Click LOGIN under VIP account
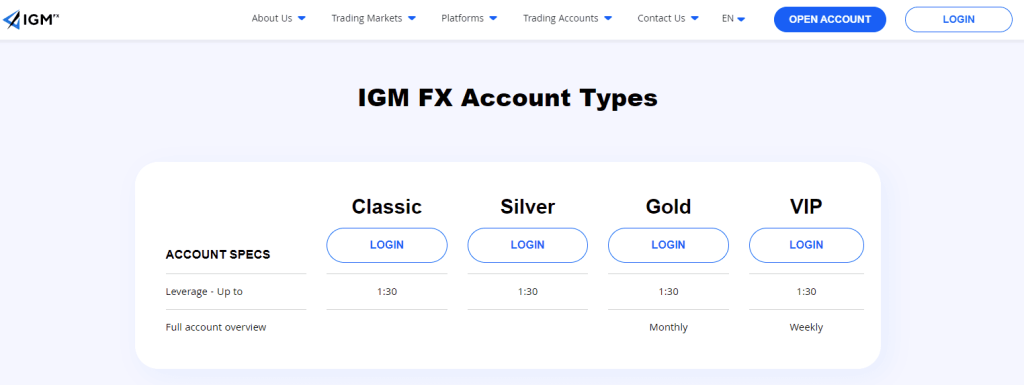 pyautogui.click(x=807, y=245)
